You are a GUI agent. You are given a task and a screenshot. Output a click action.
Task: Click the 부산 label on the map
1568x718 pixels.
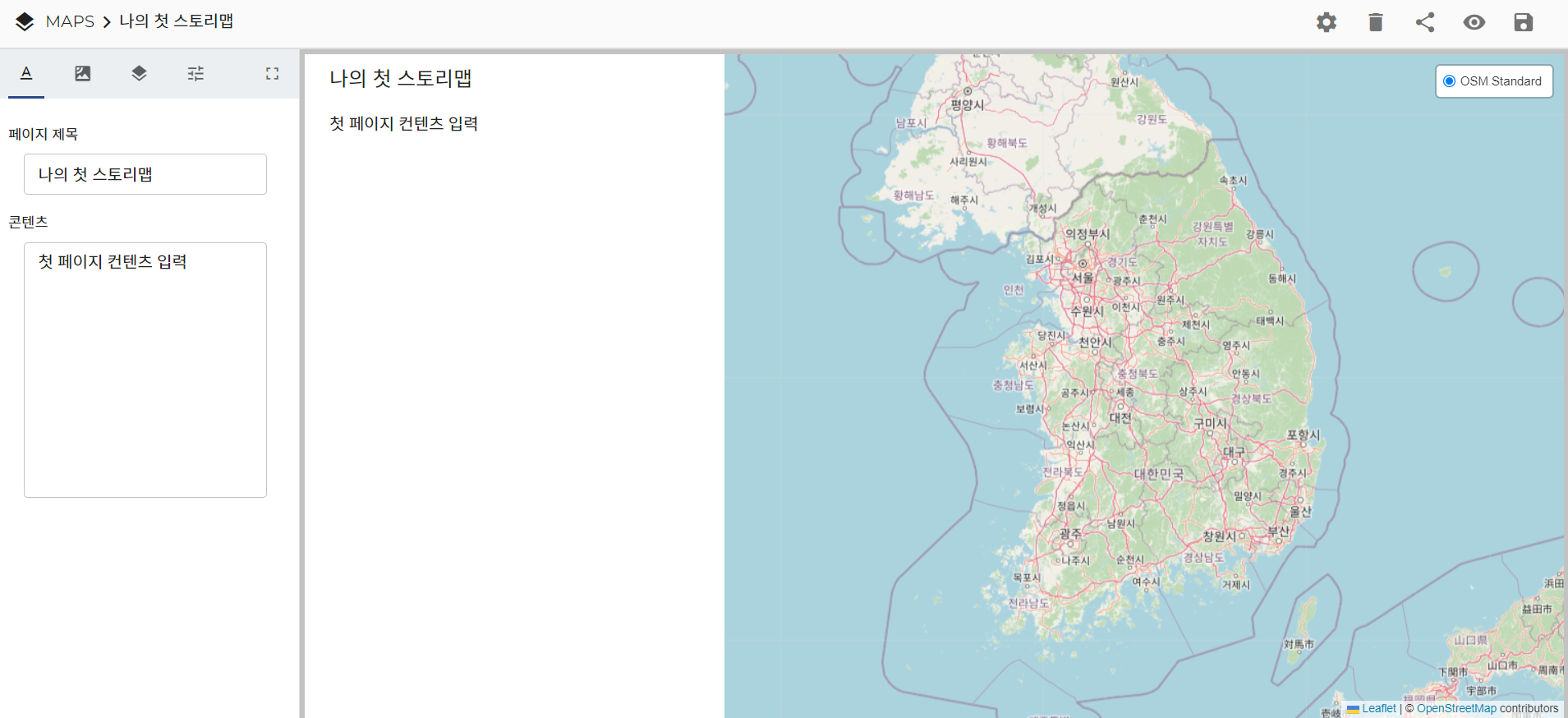[x=1278, y=532]
